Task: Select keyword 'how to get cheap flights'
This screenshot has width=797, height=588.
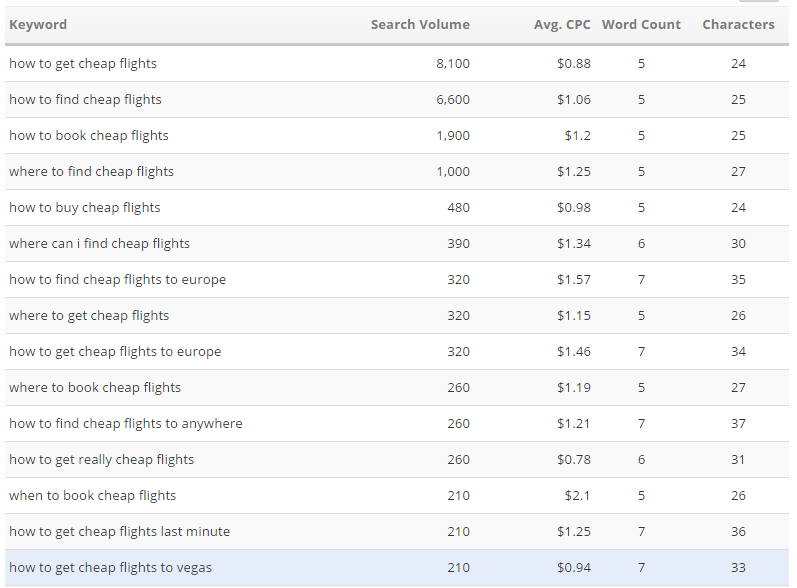Action: [83, 64]
